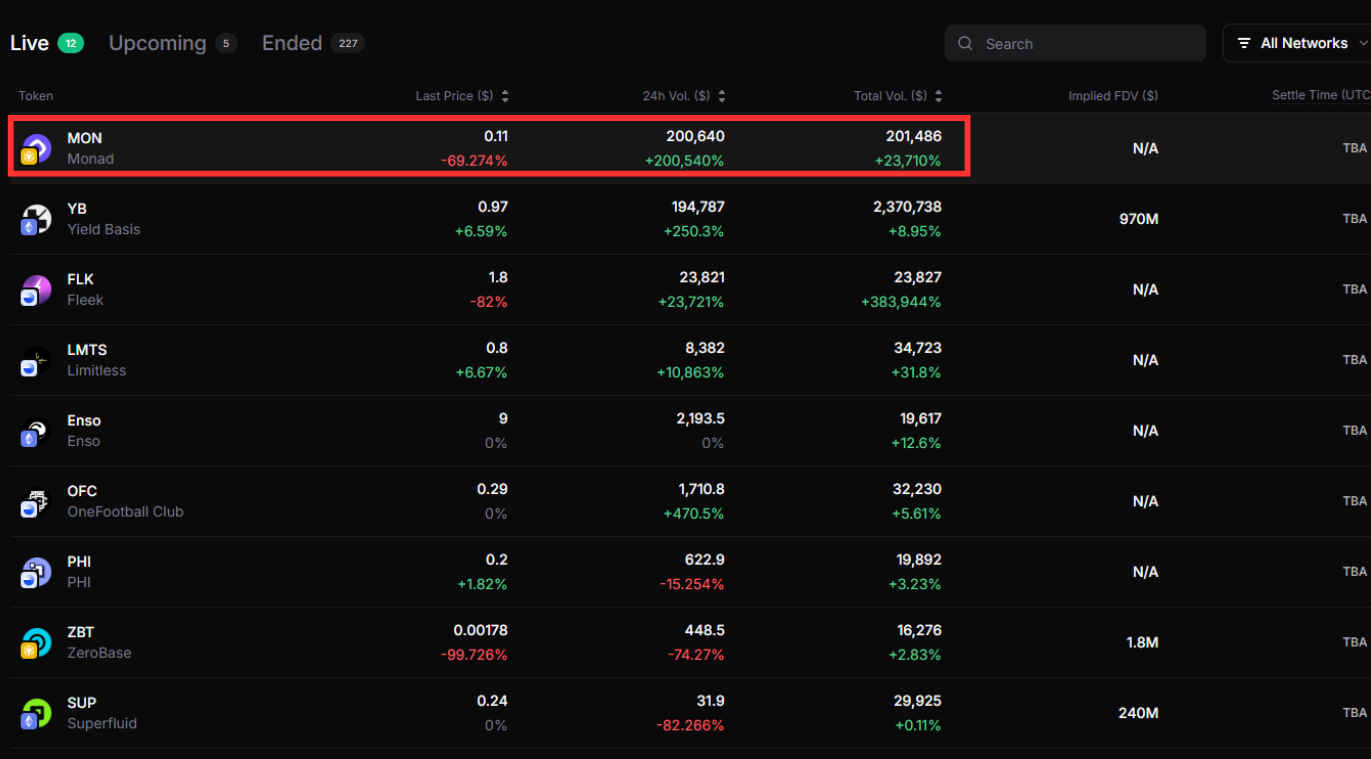Open the Ended markets tab
Image resolution: width=1371 pixels, height=759 pixels.
point(292,43)
